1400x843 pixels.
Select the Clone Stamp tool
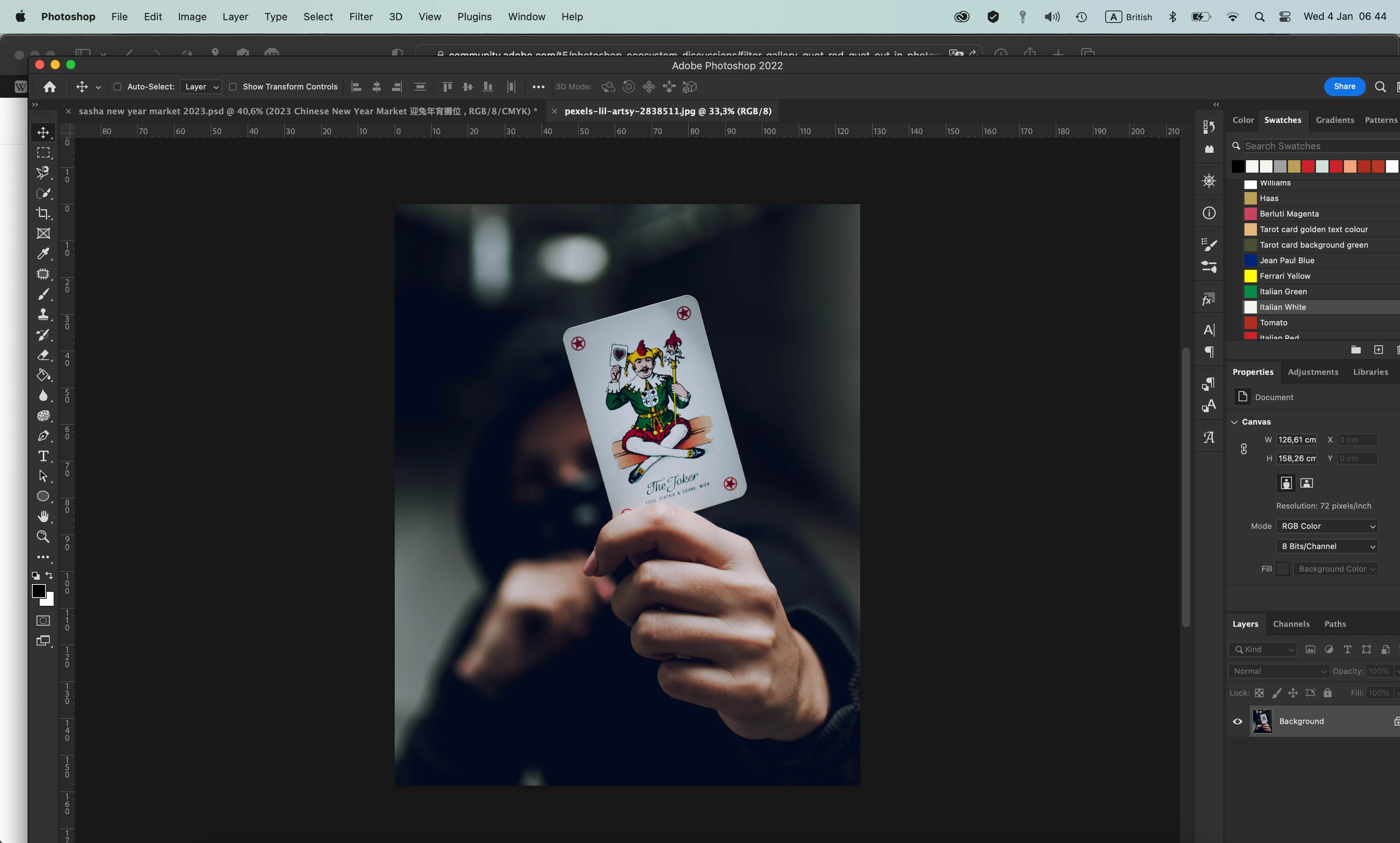tap(43, 314)
